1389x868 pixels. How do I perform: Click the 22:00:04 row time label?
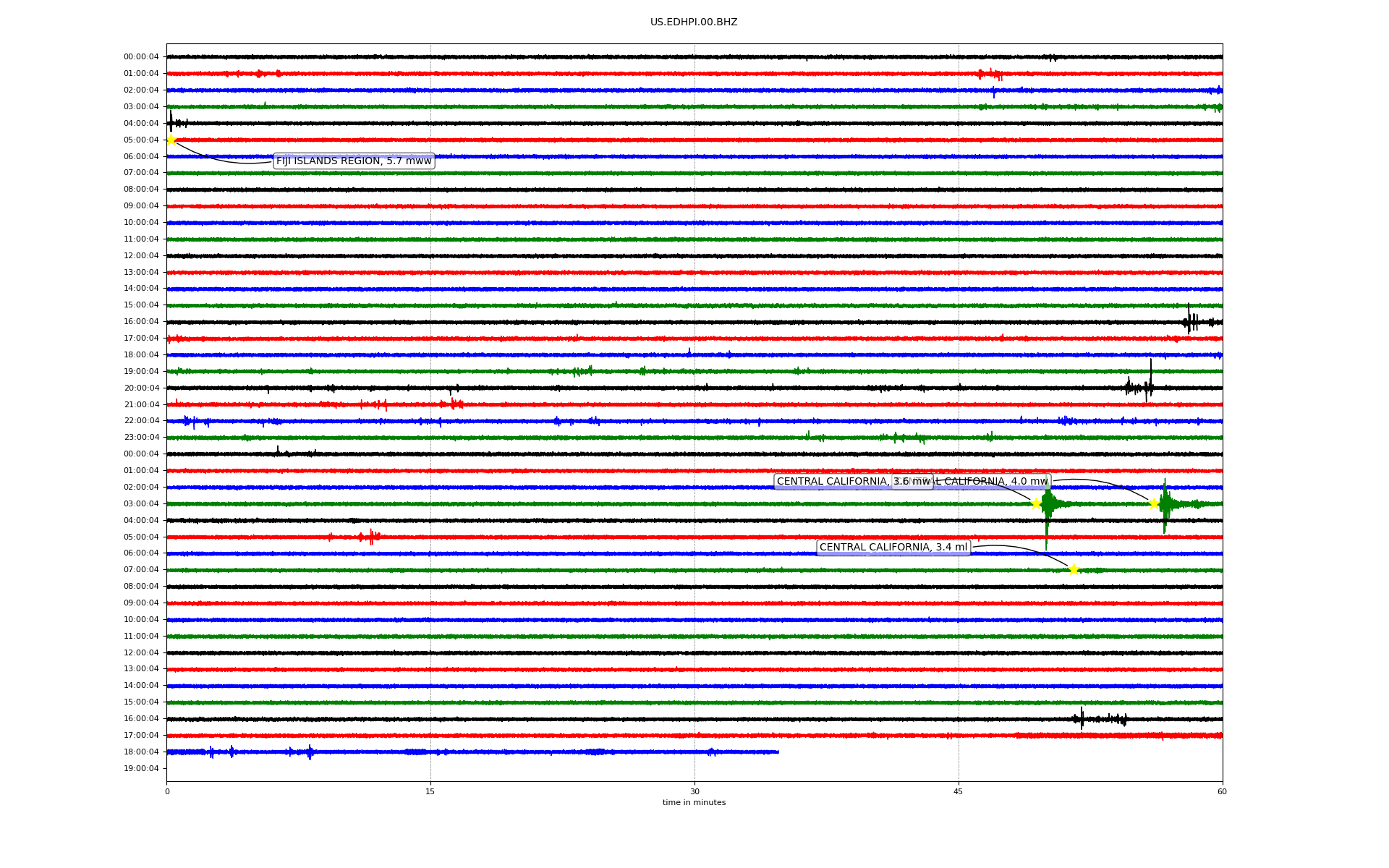pyautogui.click(x=141, y=421)
